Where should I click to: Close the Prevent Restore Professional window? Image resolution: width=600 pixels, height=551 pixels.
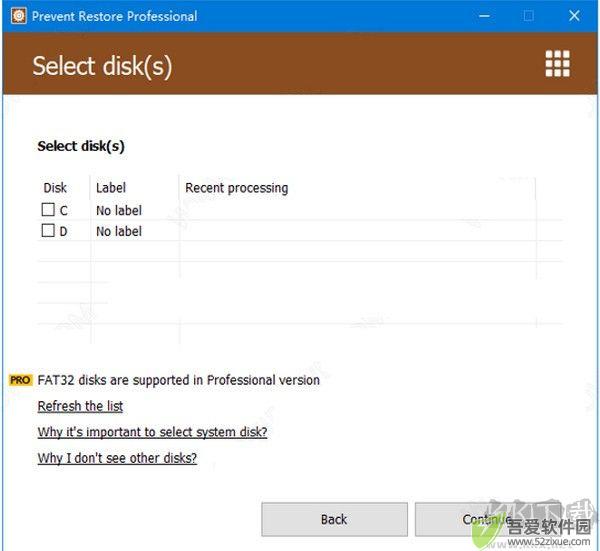click(574, 16)
